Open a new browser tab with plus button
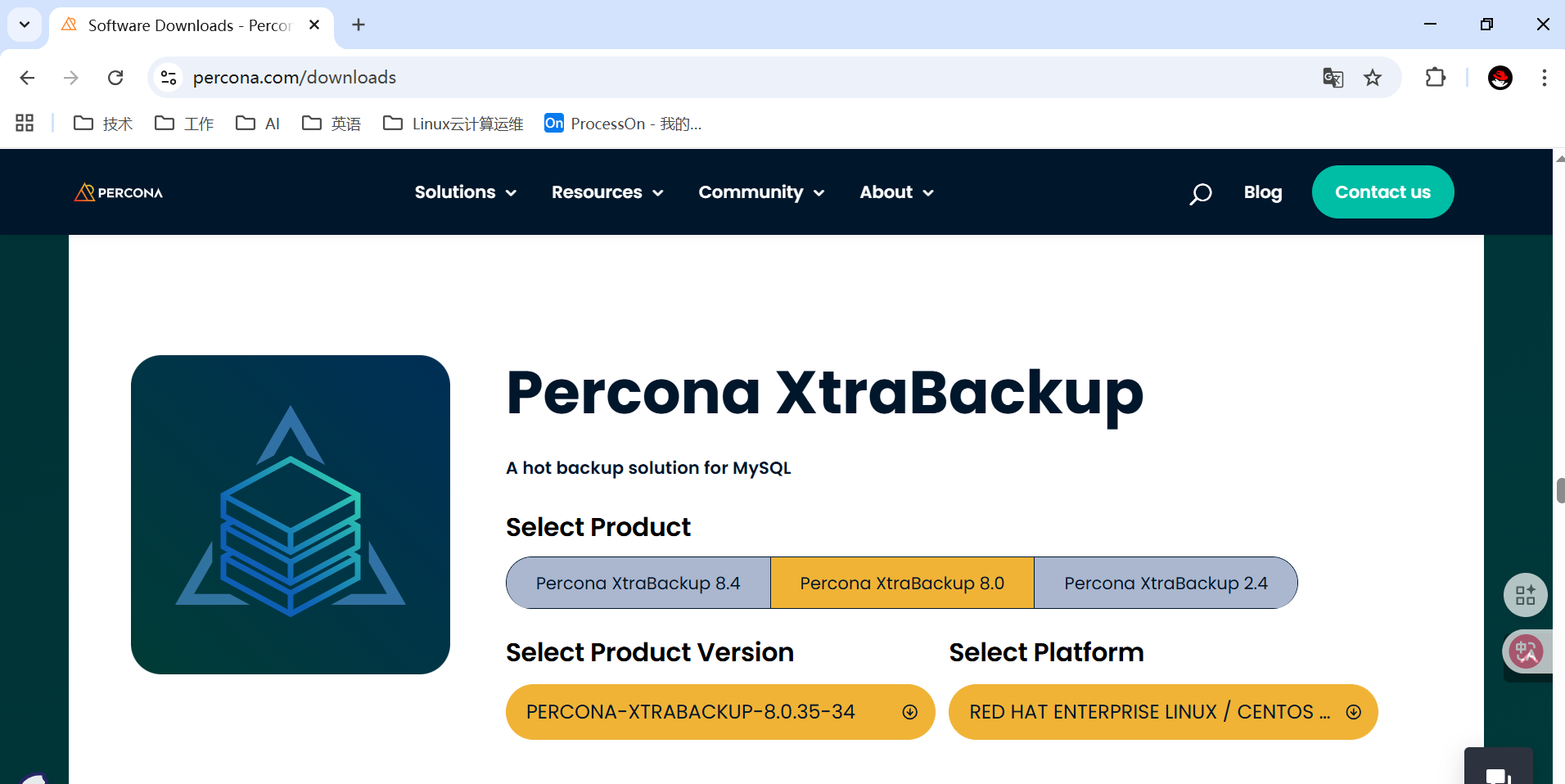This screenshot has width=1565, height=784. pos(359,25)
